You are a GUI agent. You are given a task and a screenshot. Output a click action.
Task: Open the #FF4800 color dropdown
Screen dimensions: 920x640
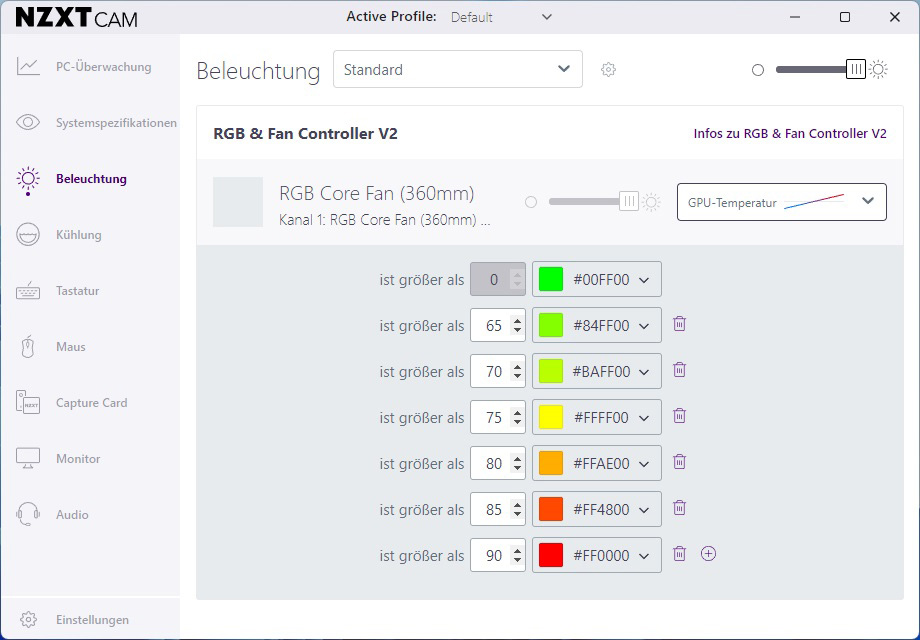597,509
